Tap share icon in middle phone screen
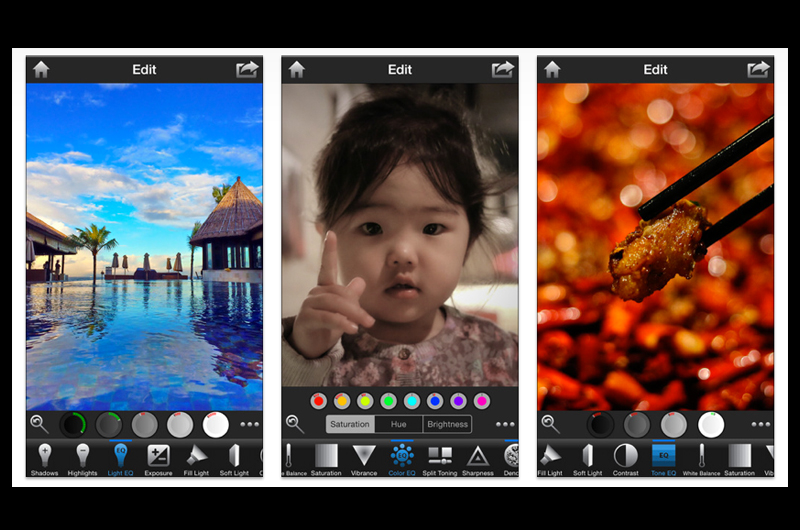The image size is (800, 530). [503, 69]
